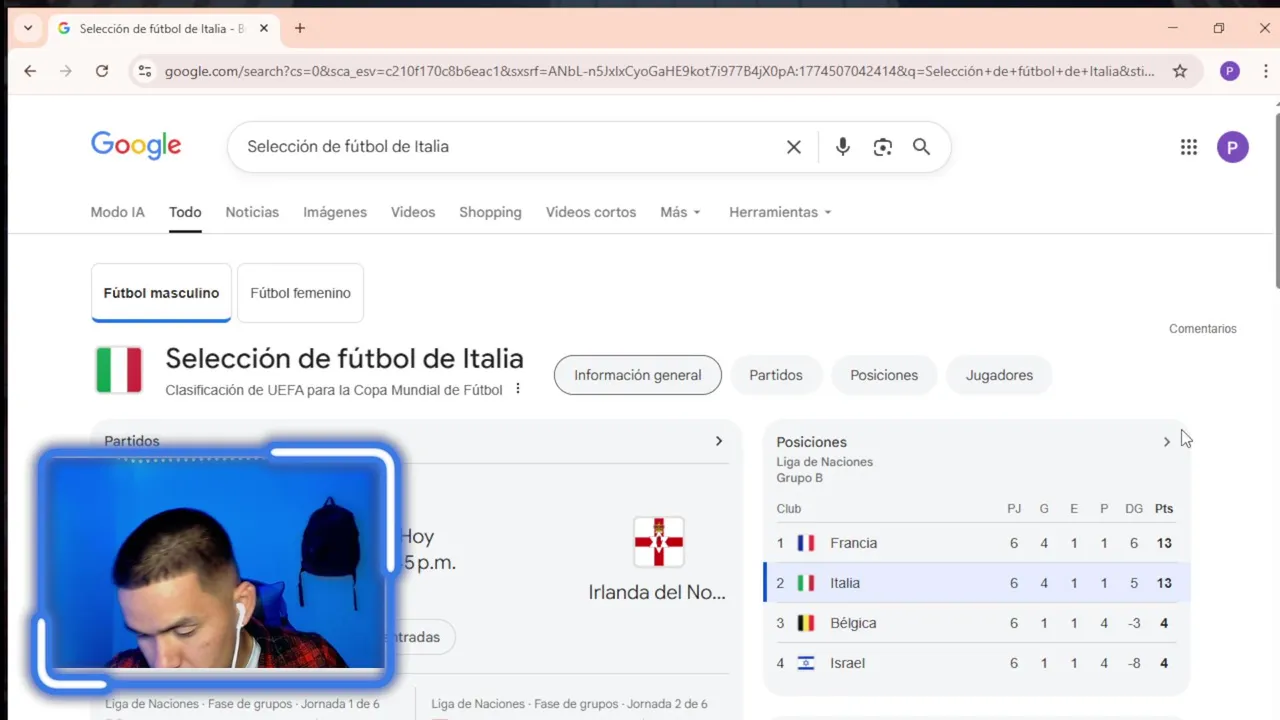The width and height of the screenshot is (1280, 720).
Task: Click the magnifying glass search button
Action: tap(921, 147)
